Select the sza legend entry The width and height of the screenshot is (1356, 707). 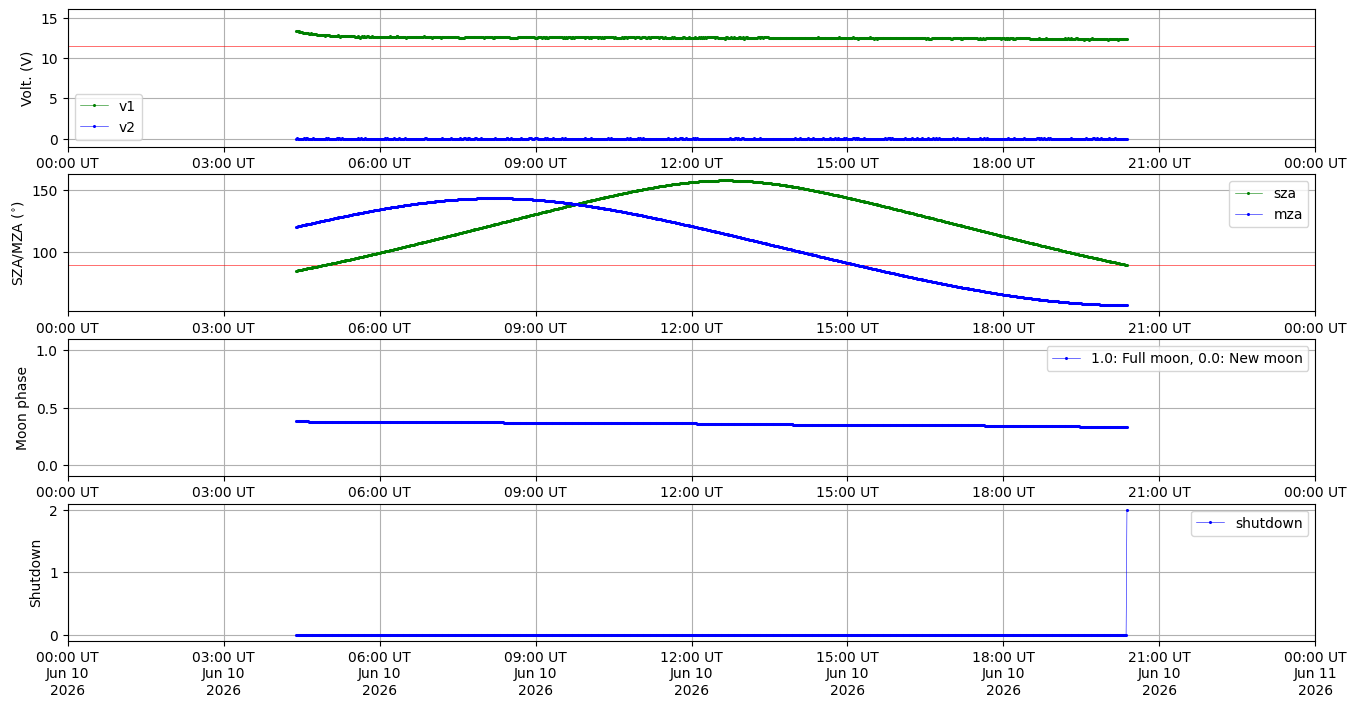click(x=1268, y=193)
